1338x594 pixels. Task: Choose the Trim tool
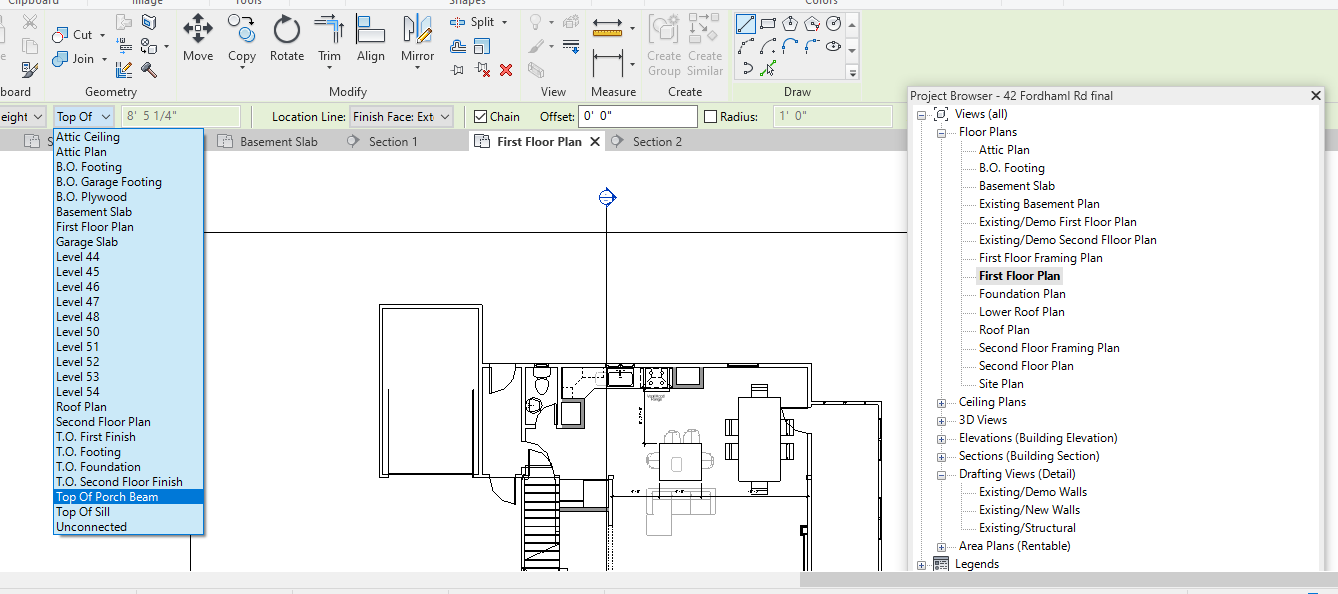(329, 38)
